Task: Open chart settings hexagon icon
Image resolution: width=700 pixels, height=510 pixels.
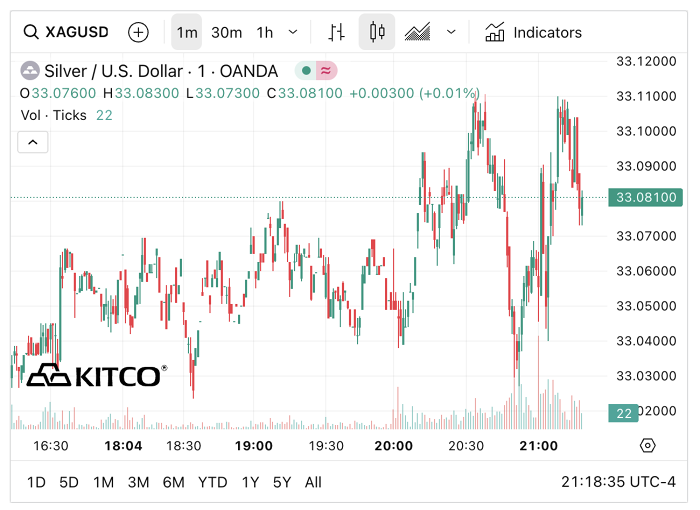Action: pyautogui.click(x=647, y=445)
